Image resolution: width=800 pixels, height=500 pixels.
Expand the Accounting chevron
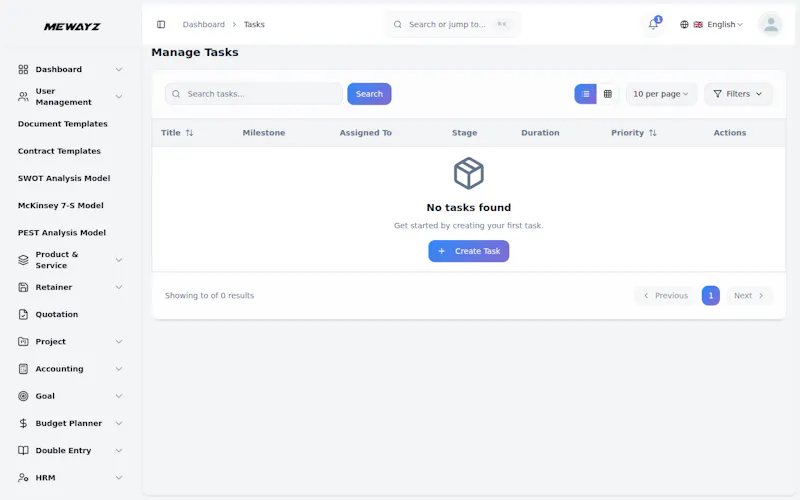(x=119, y=369)
